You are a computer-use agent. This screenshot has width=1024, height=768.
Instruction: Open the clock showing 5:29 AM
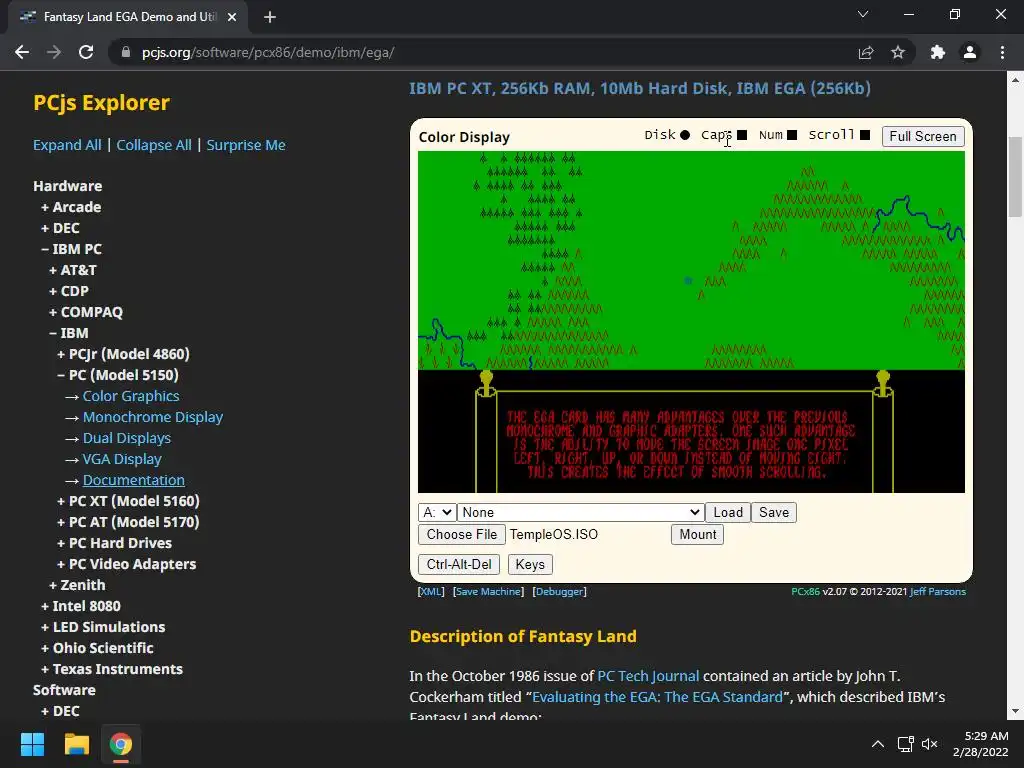point(980,744)
